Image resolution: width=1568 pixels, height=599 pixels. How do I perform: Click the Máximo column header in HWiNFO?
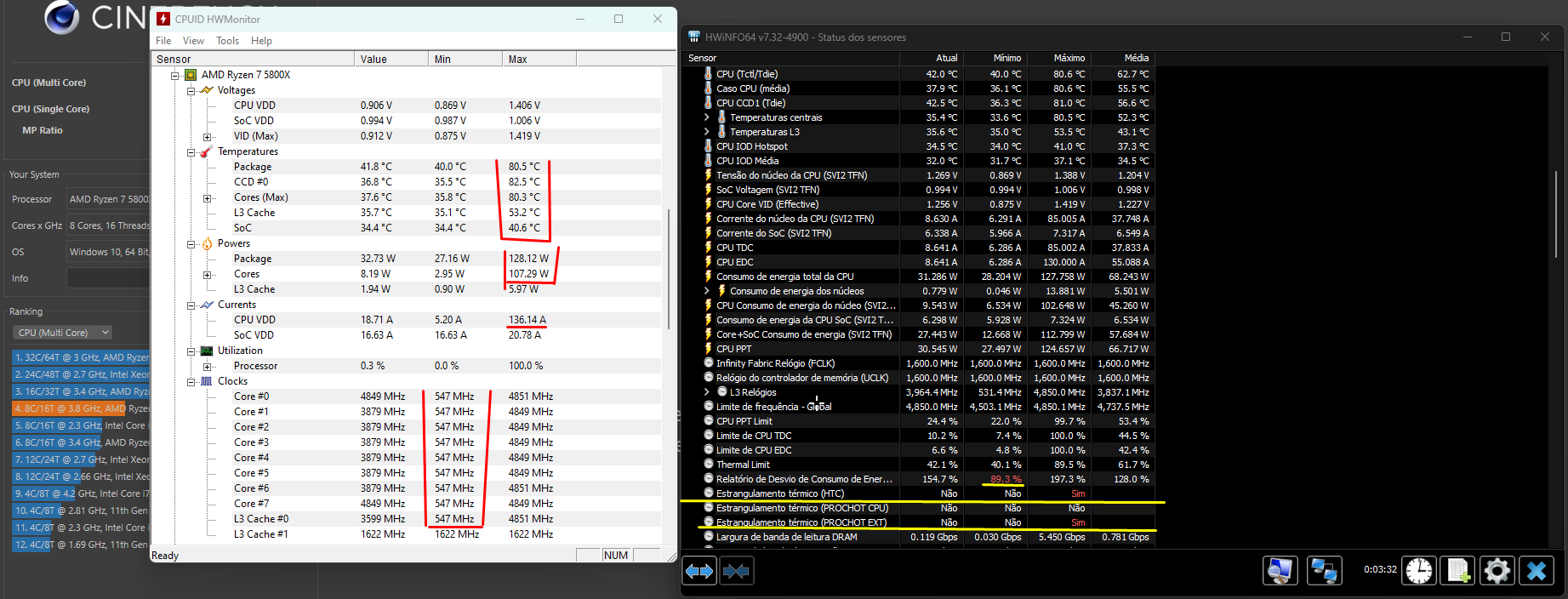tap(1059, 58)
